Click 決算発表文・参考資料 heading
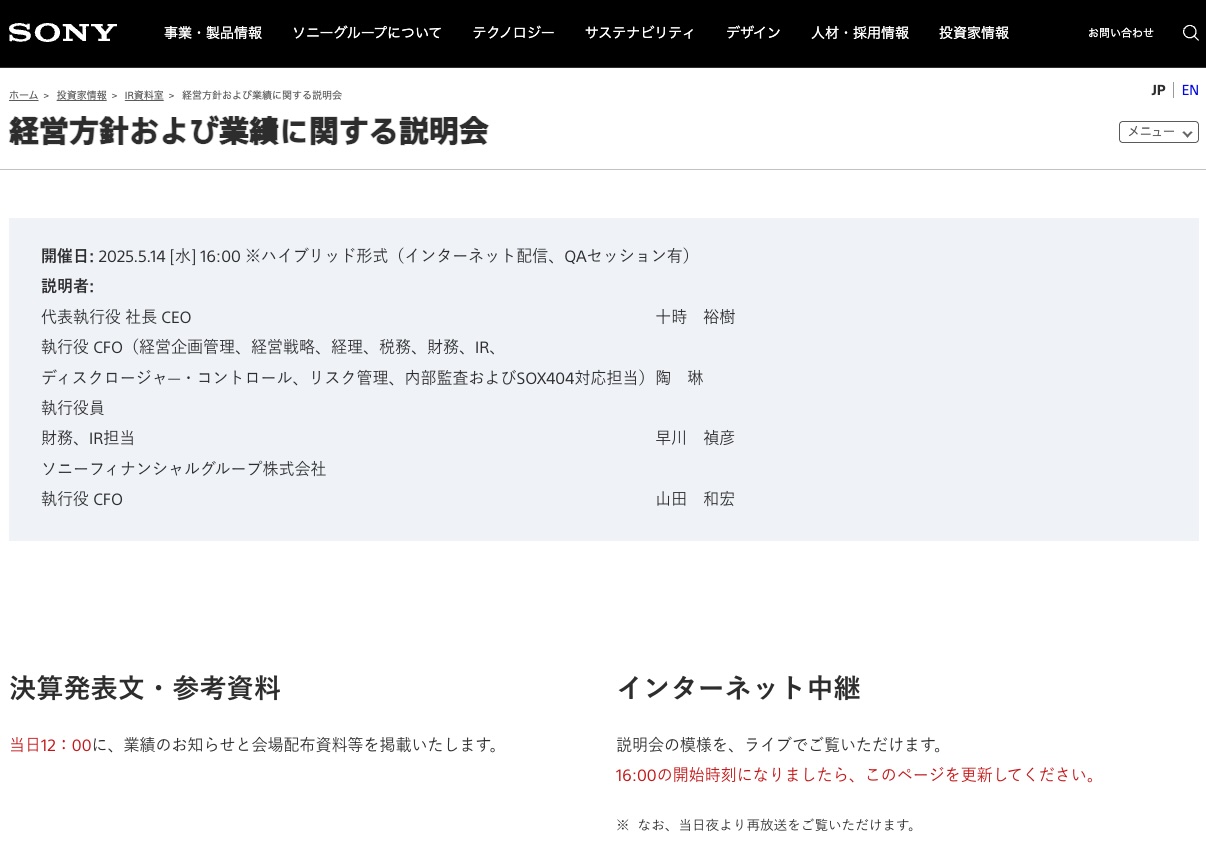Viewport: 1206px width, 846px height. tap(145, 688)
